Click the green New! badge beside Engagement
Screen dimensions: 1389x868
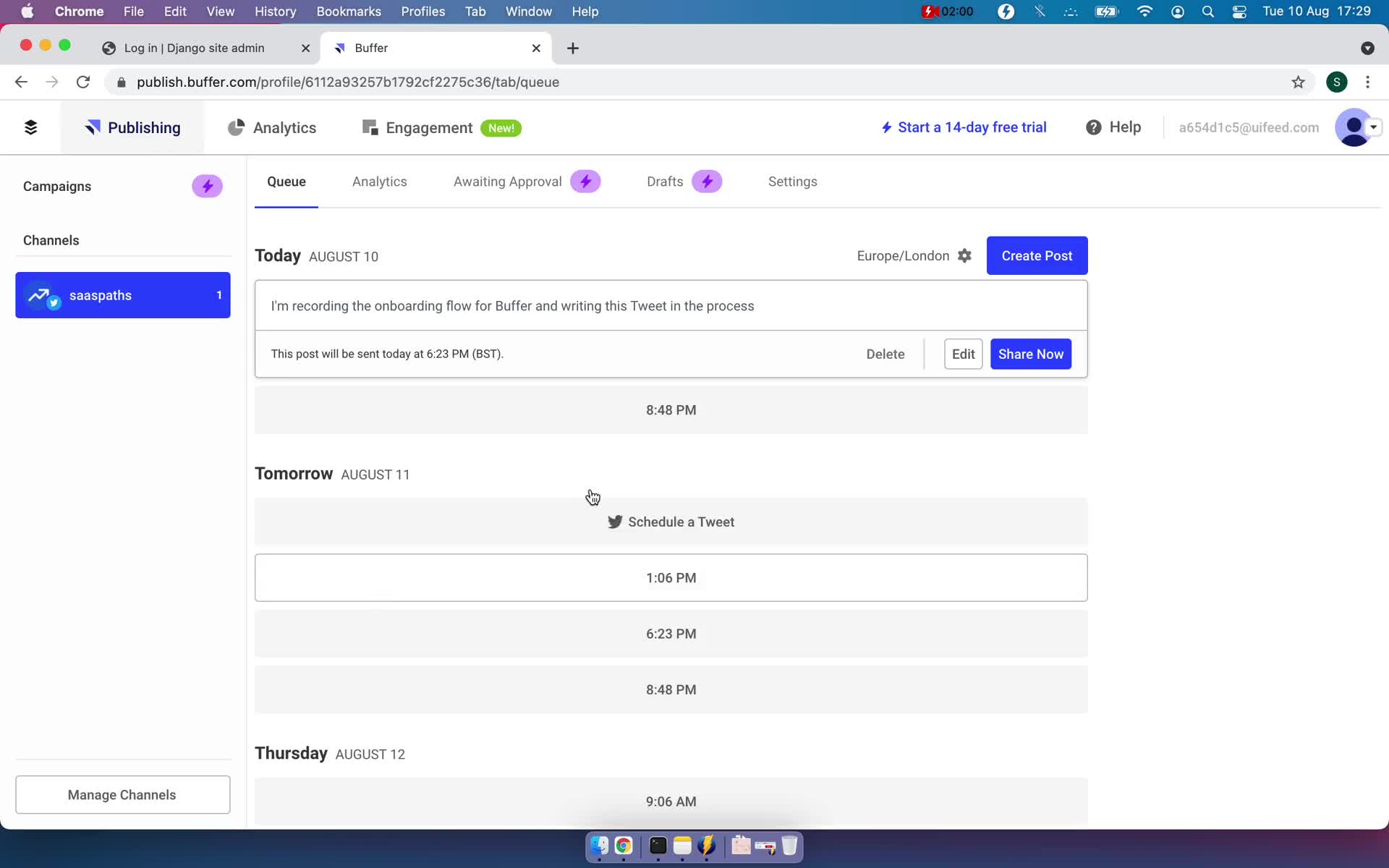(x=501, y=128)
